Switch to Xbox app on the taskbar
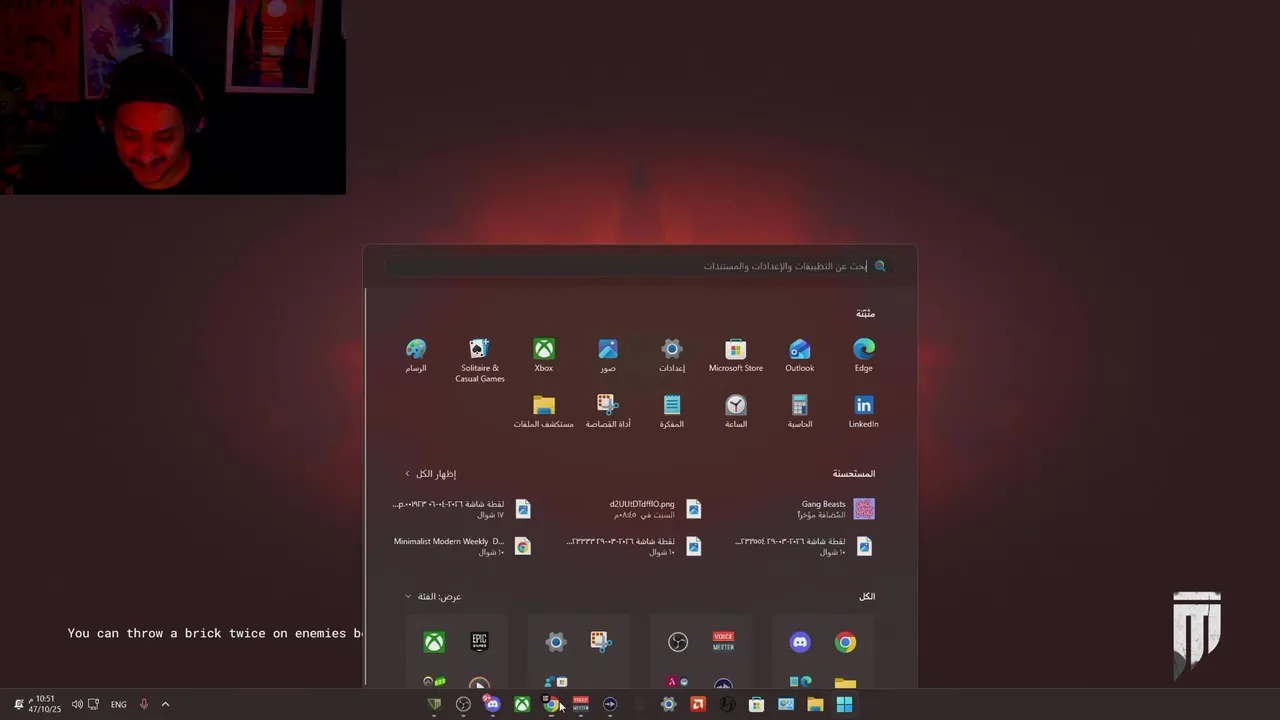The height and width of the screenshot is (720, 1280). [x=522, y=704]
